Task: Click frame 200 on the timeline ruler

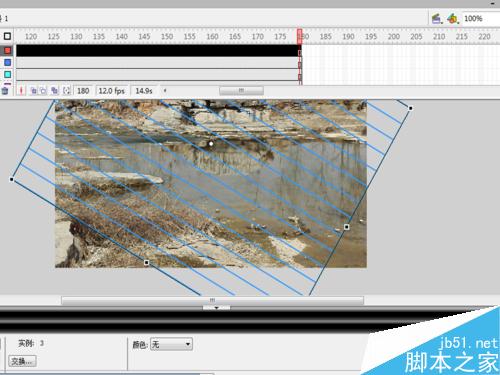Action: 393,36
